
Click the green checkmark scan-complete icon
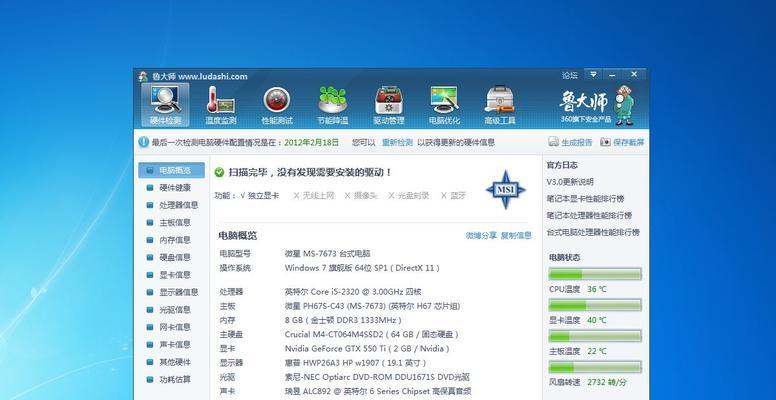[219, 172]
